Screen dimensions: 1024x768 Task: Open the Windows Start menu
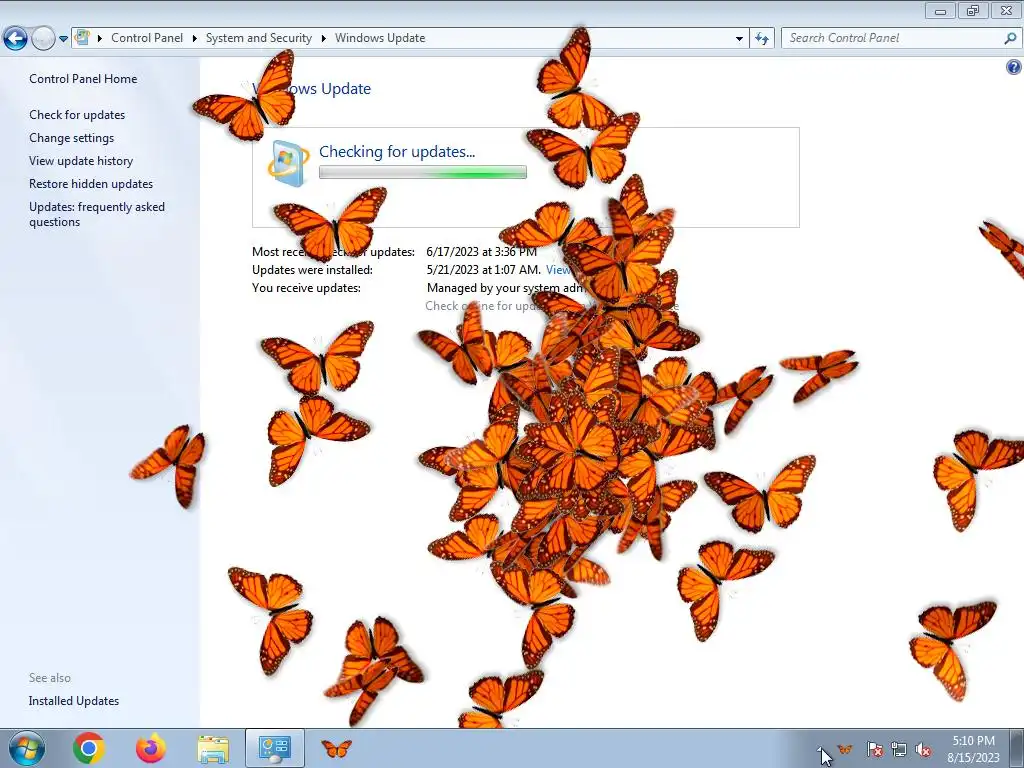coord(26,748)
